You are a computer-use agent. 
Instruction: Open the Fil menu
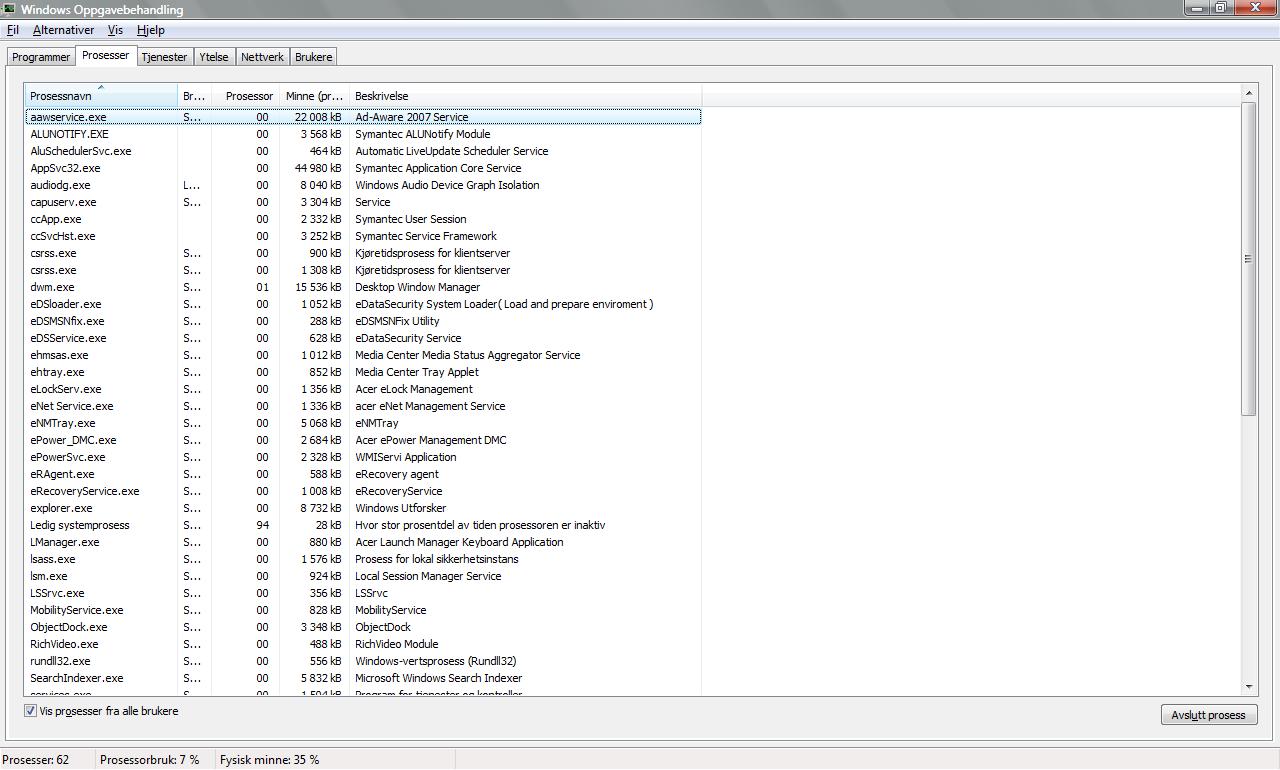point(13,30)
